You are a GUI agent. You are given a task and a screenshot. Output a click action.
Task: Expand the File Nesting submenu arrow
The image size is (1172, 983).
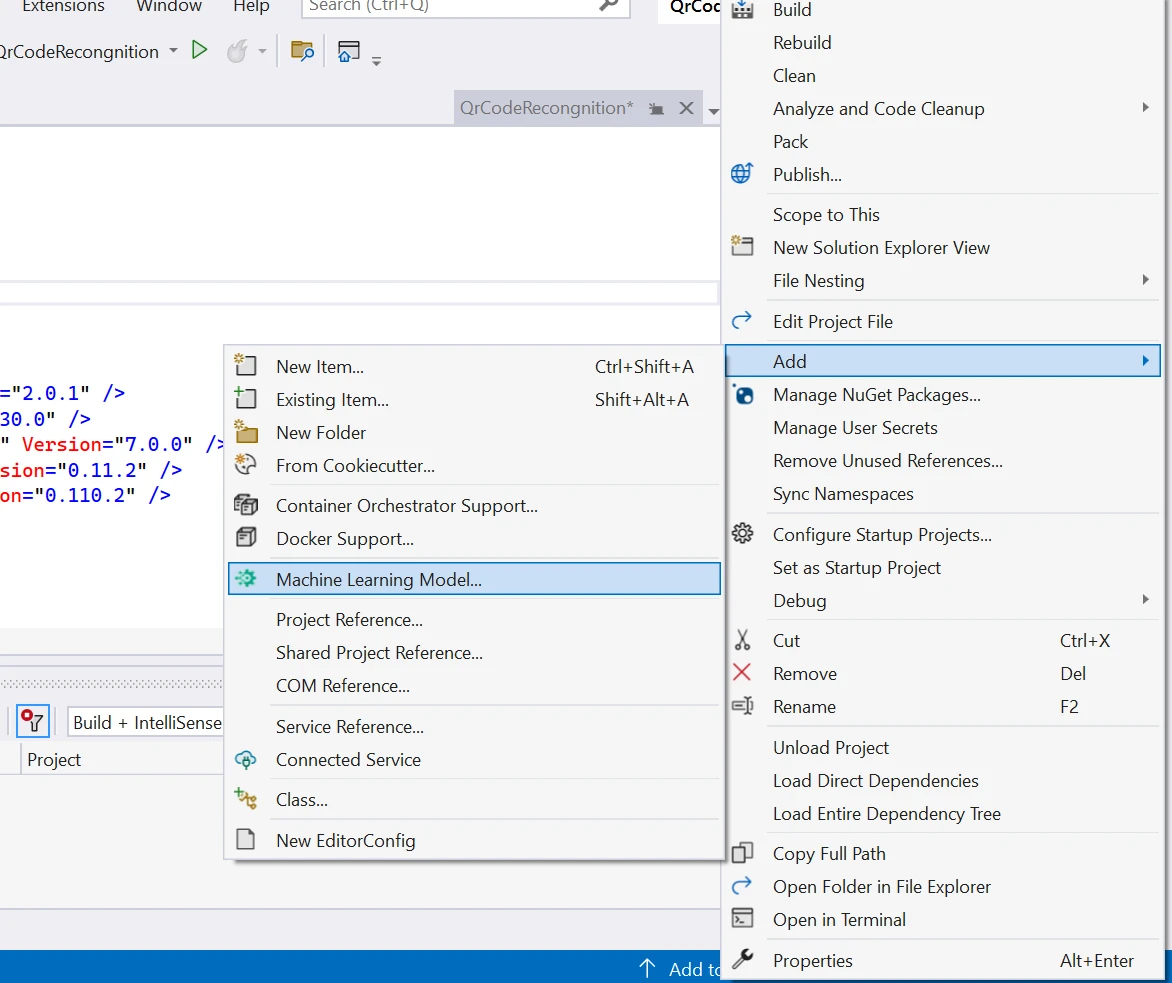(x=1145, y=280)
